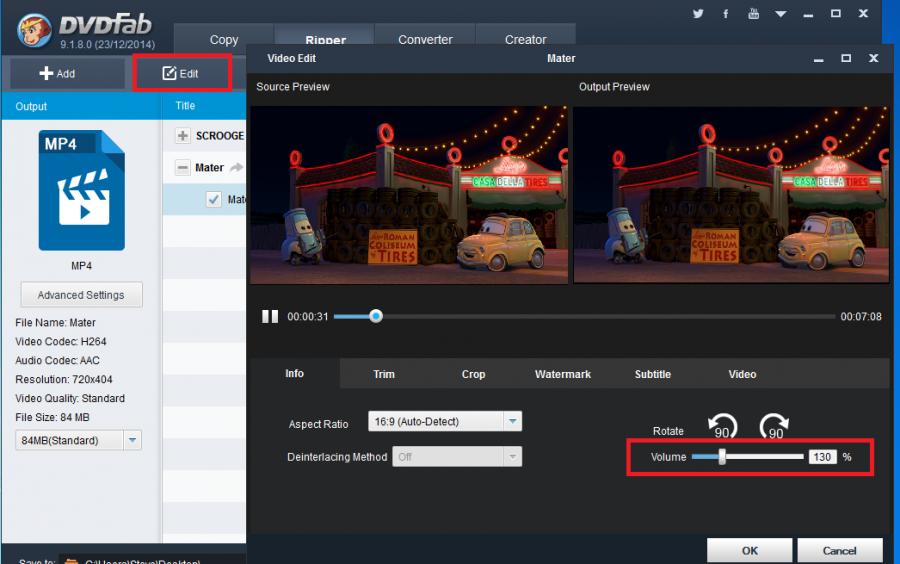
Task: Uncheck the Mater title checkbox
Action: coord(213,199)
